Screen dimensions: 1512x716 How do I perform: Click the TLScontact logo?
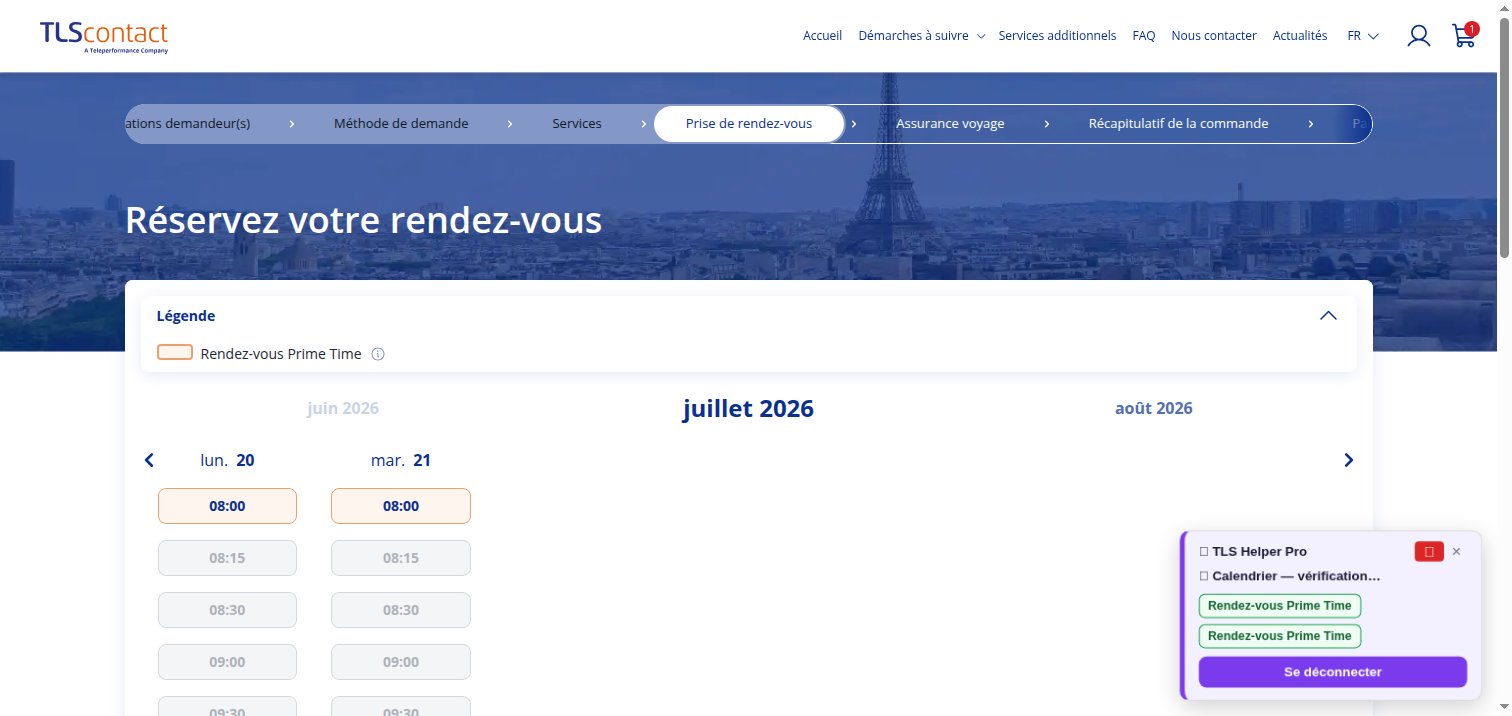coord(104,36)
